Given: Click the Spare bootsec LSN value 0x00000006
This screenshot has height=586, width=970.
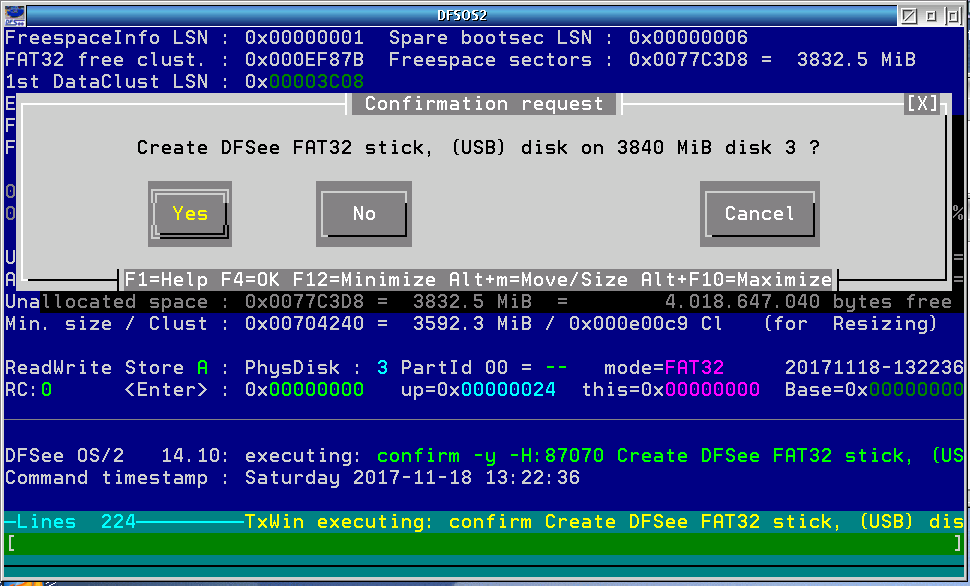Looking at the screenshot, I should point(689,38).
